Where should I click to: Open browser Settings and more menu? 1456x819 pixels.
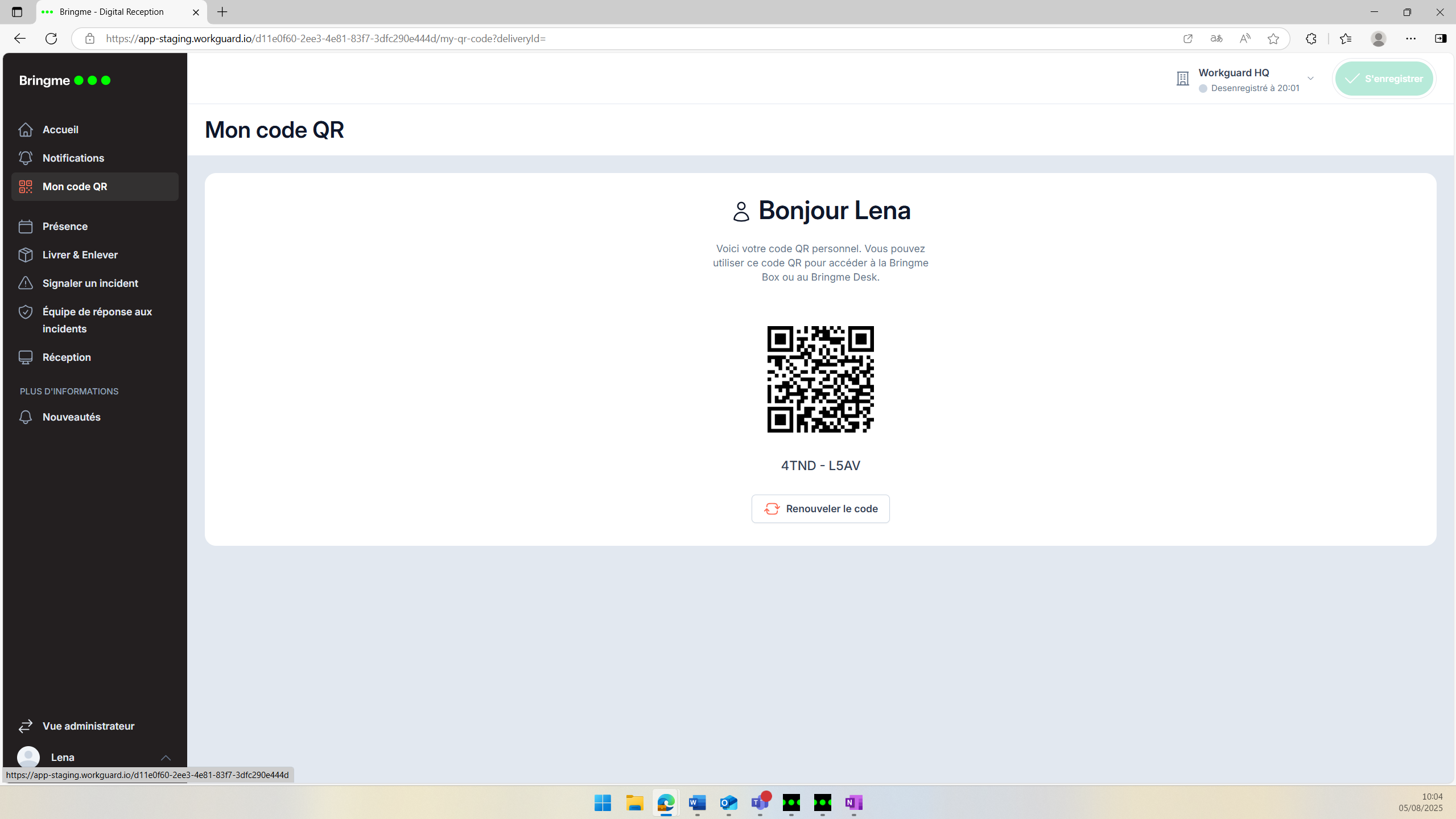click(1410, 39)
